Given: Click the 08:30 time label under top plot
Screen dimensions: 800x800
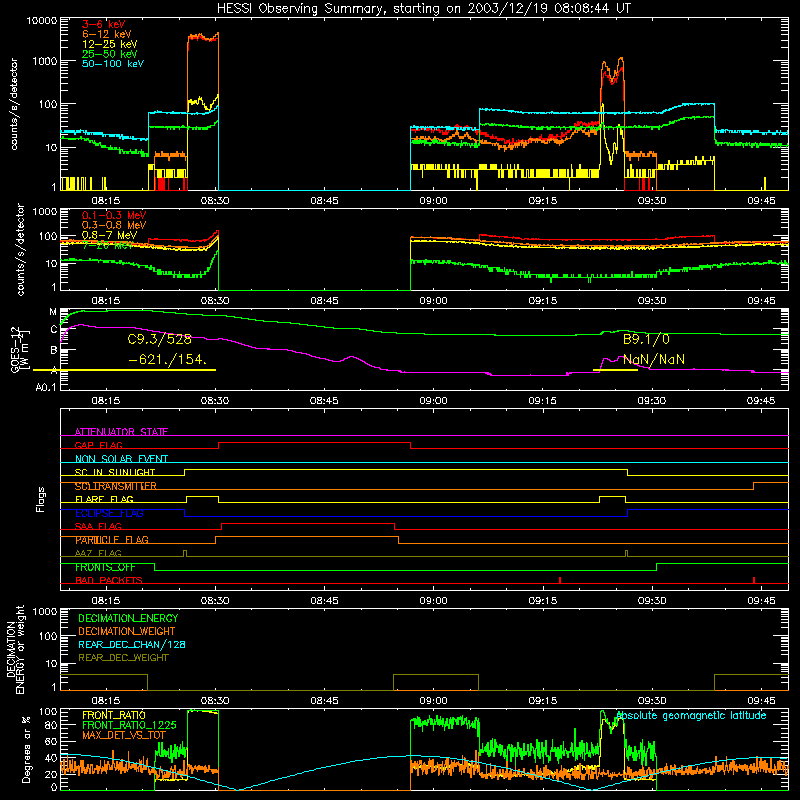Looking at the screenshot, I should (215, 201).
